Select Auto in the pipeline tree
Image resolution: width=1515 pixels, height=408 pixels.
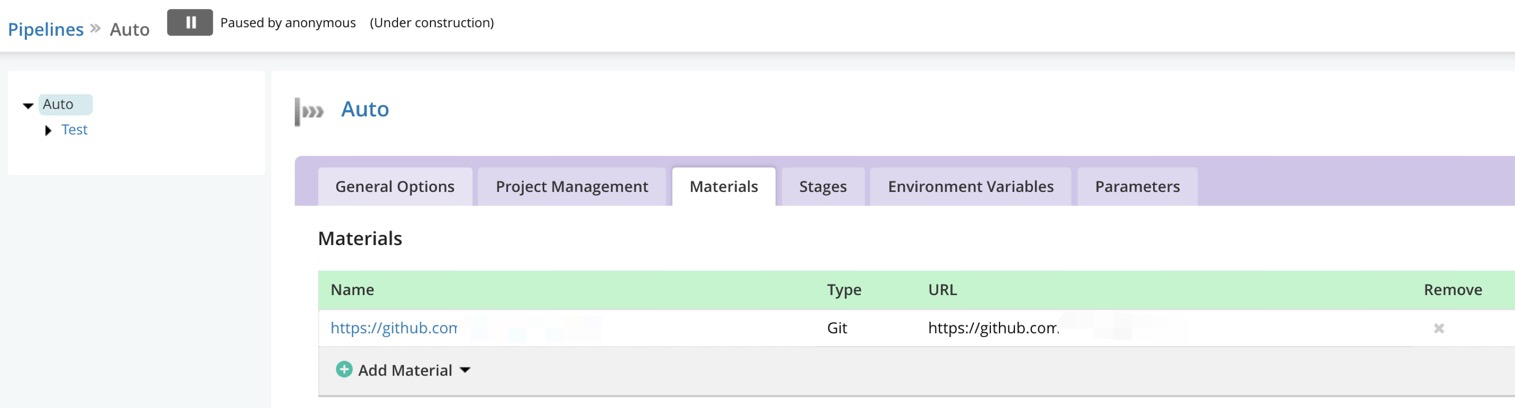pyautogui.click(x=58, y=104)
